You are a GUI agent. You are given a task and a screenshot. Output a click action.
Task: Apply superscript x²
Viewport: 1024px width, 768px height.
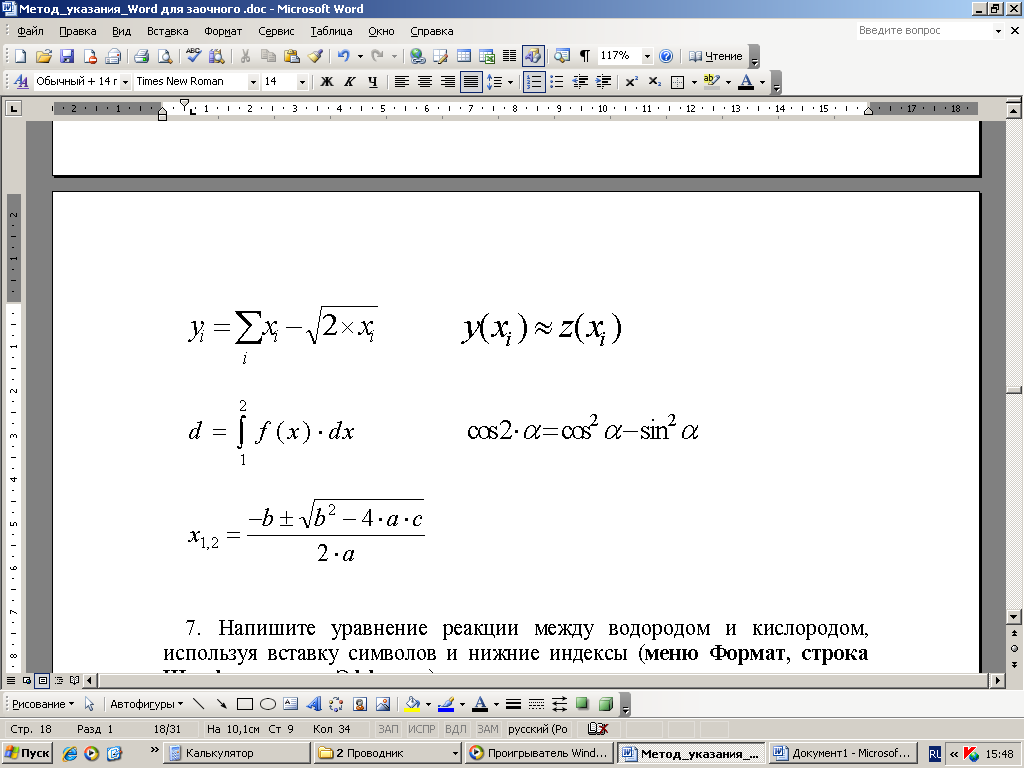click(632, 82)
